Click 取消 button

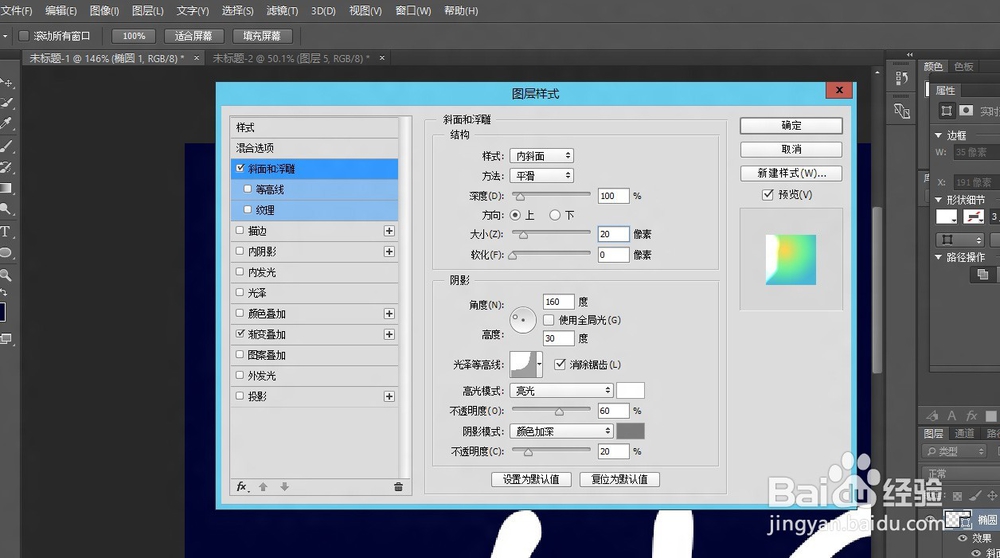coord(791,149)
